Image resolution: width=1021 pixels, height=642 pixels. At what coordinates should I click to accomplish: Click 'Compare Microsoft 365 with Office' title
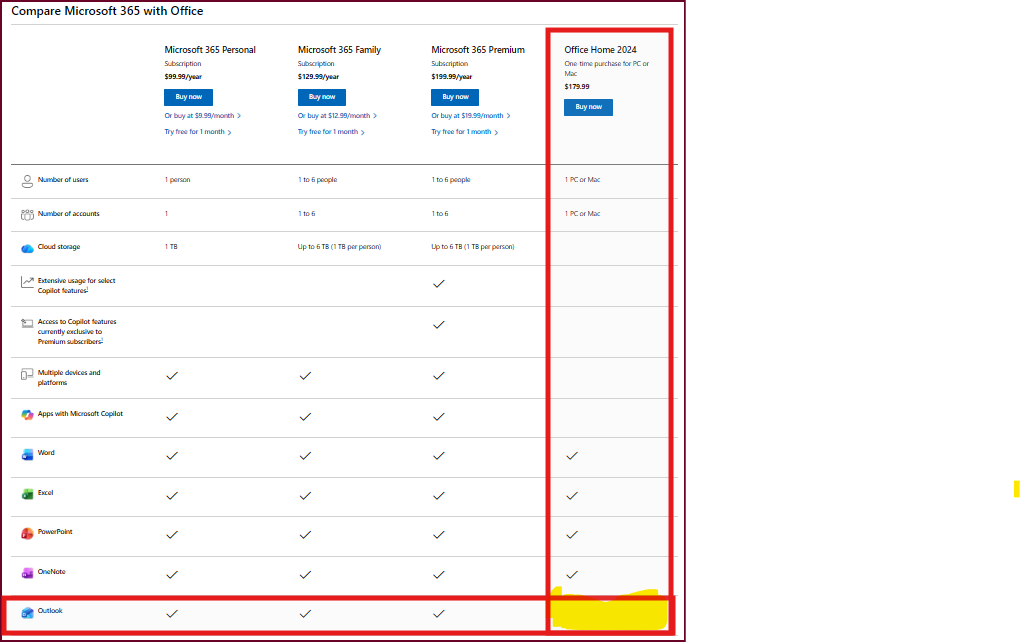pos(107,11)
